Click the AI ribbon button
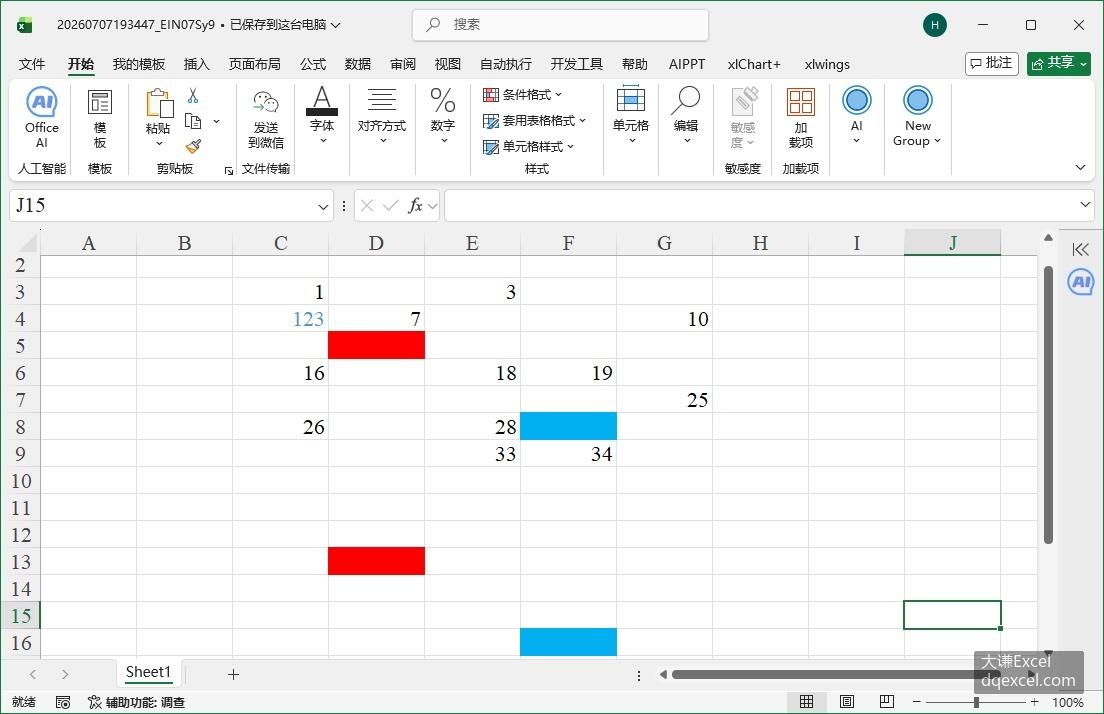 pos(856,115)
